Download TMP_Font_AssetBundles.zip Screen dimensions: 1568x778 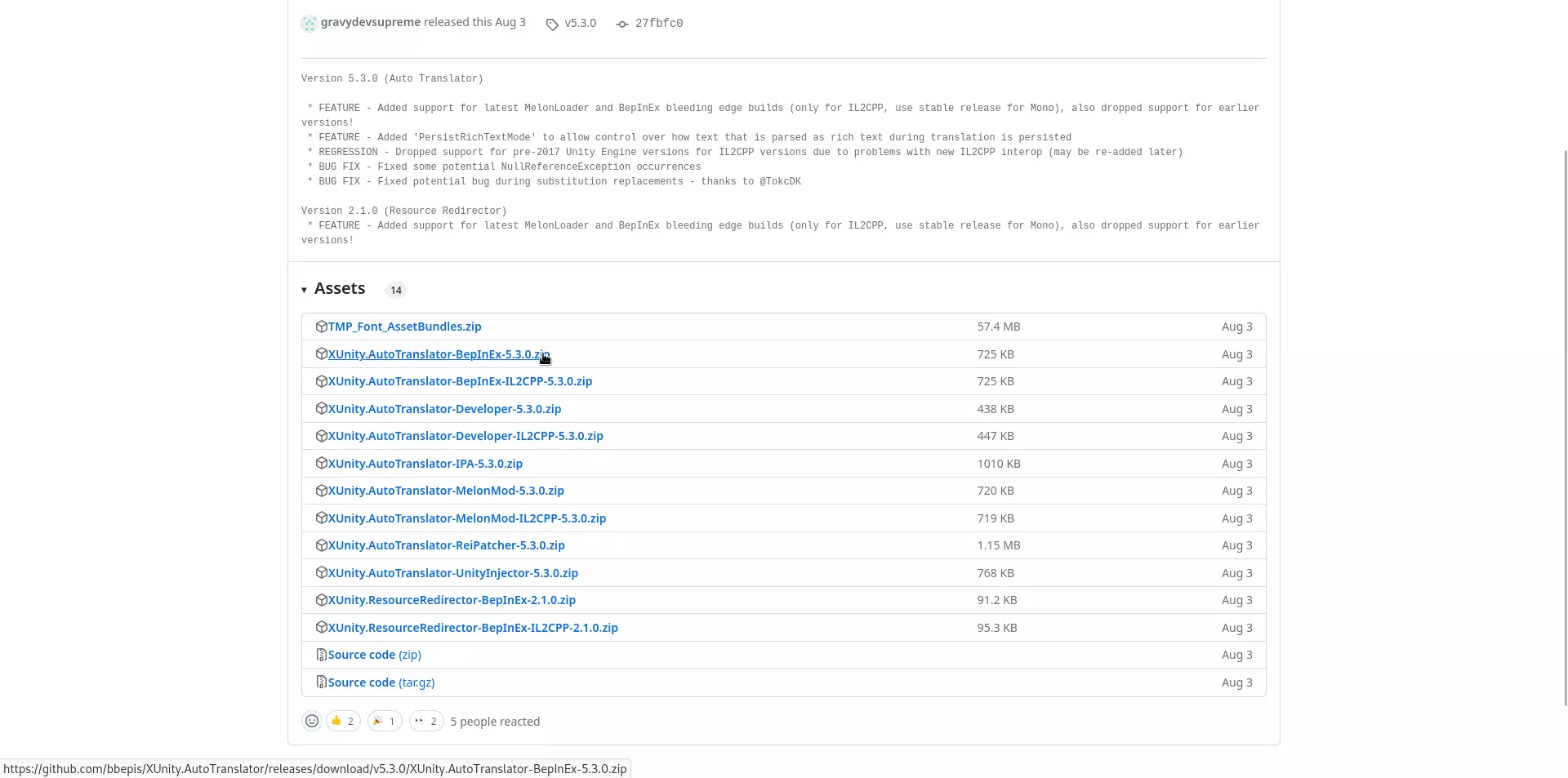point(405,327)
